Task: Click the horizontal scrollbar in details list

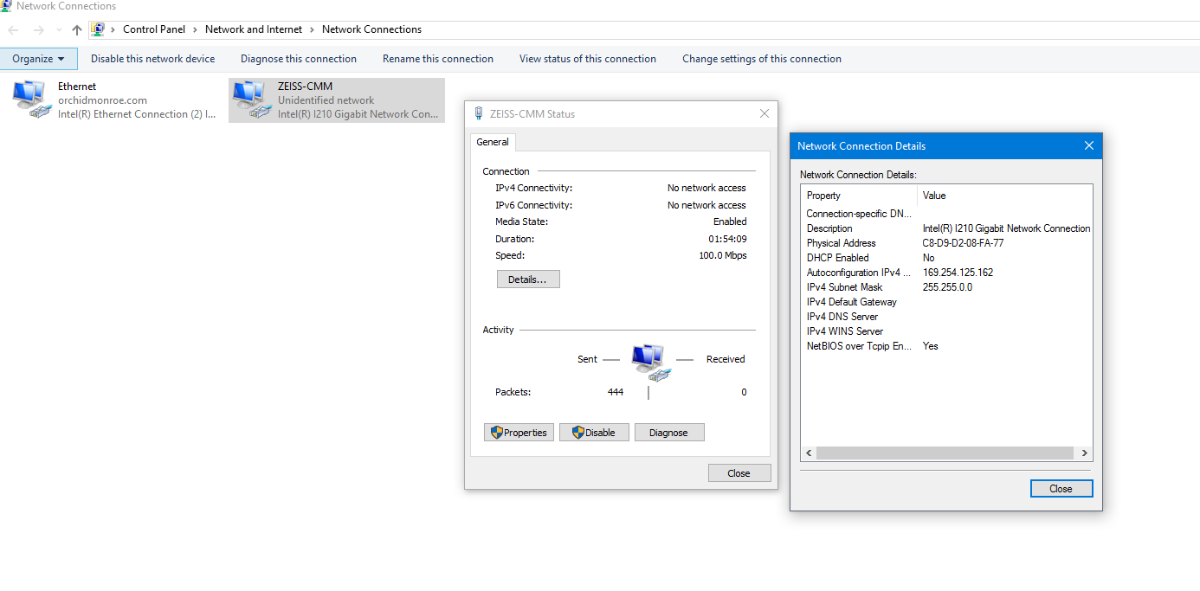Action: coord(945,453)
